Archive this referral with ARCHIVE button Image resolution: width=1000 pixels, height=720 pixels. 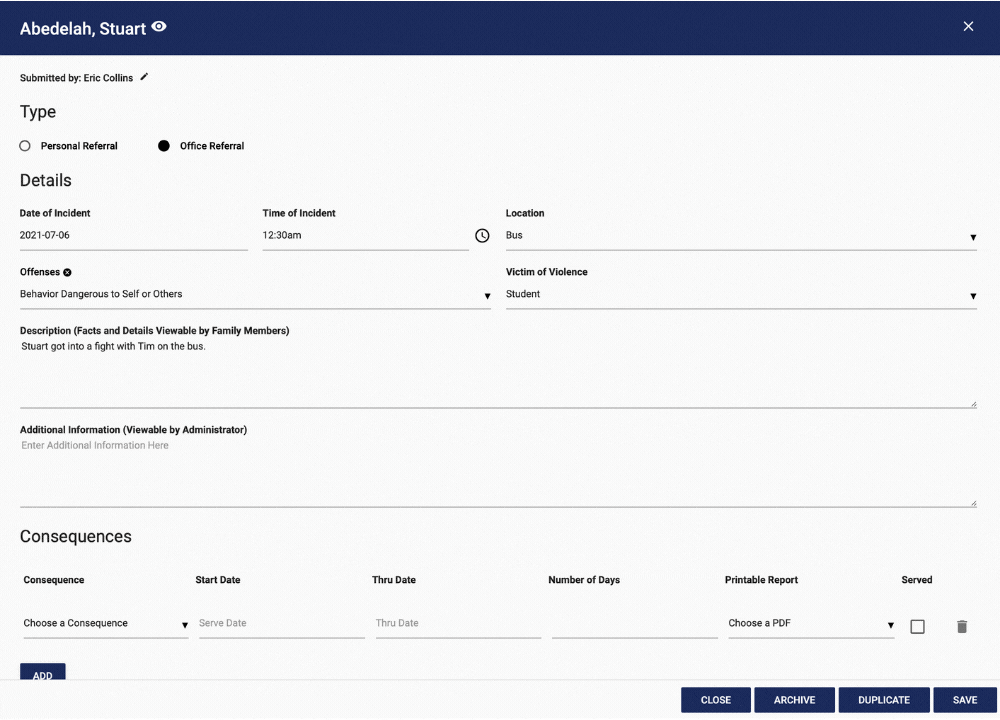pyautogui.click(x=794, y=700)
